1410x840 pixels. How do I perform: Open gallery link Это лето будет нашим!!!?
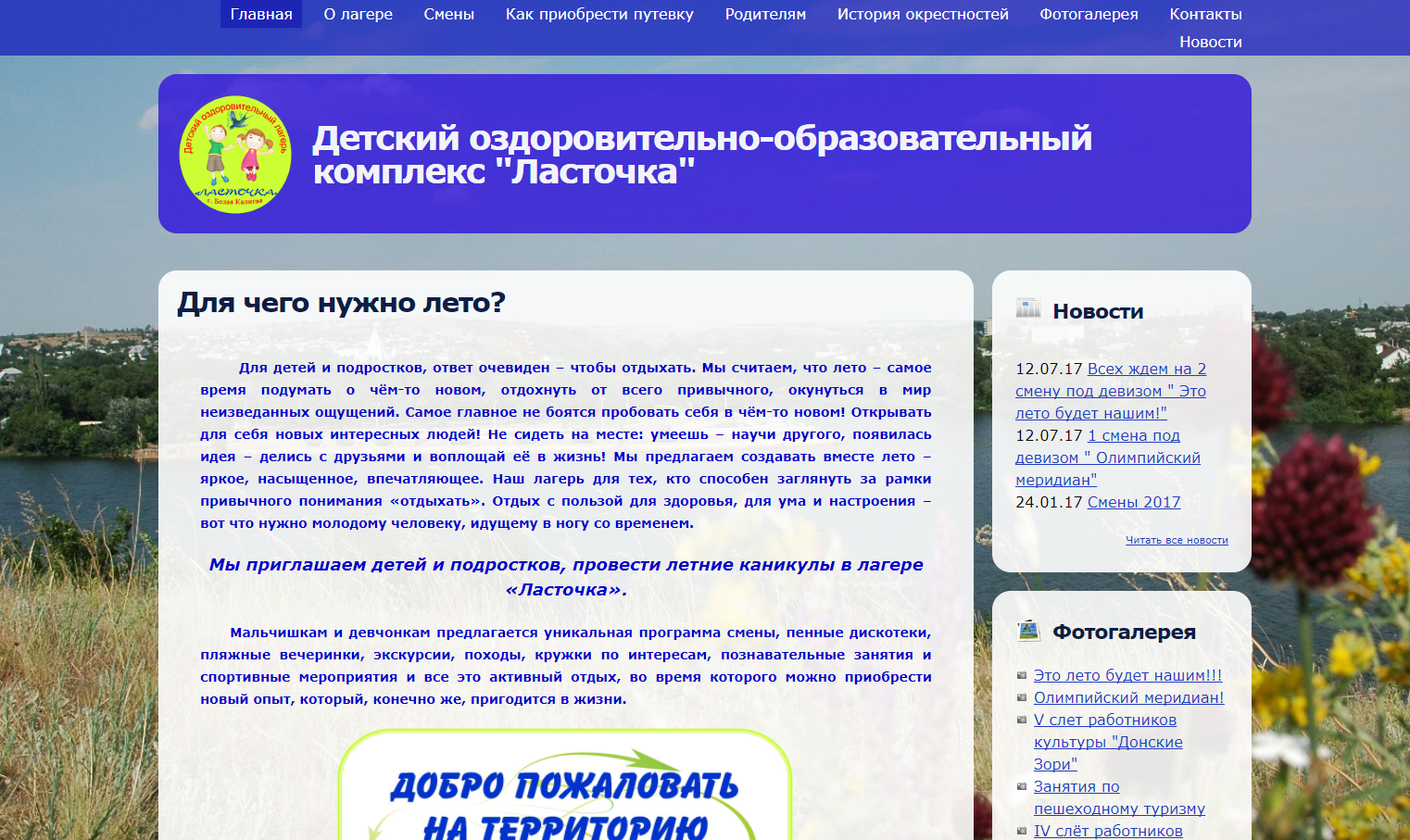[x=1127, y=675]
